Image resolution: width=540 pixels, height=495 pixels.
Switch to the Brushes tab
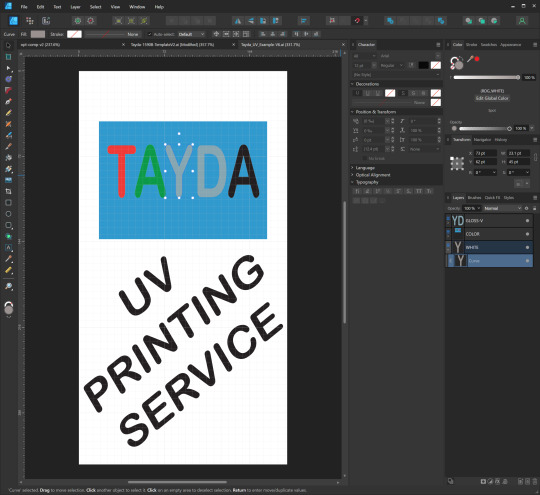tap(474, 197)
